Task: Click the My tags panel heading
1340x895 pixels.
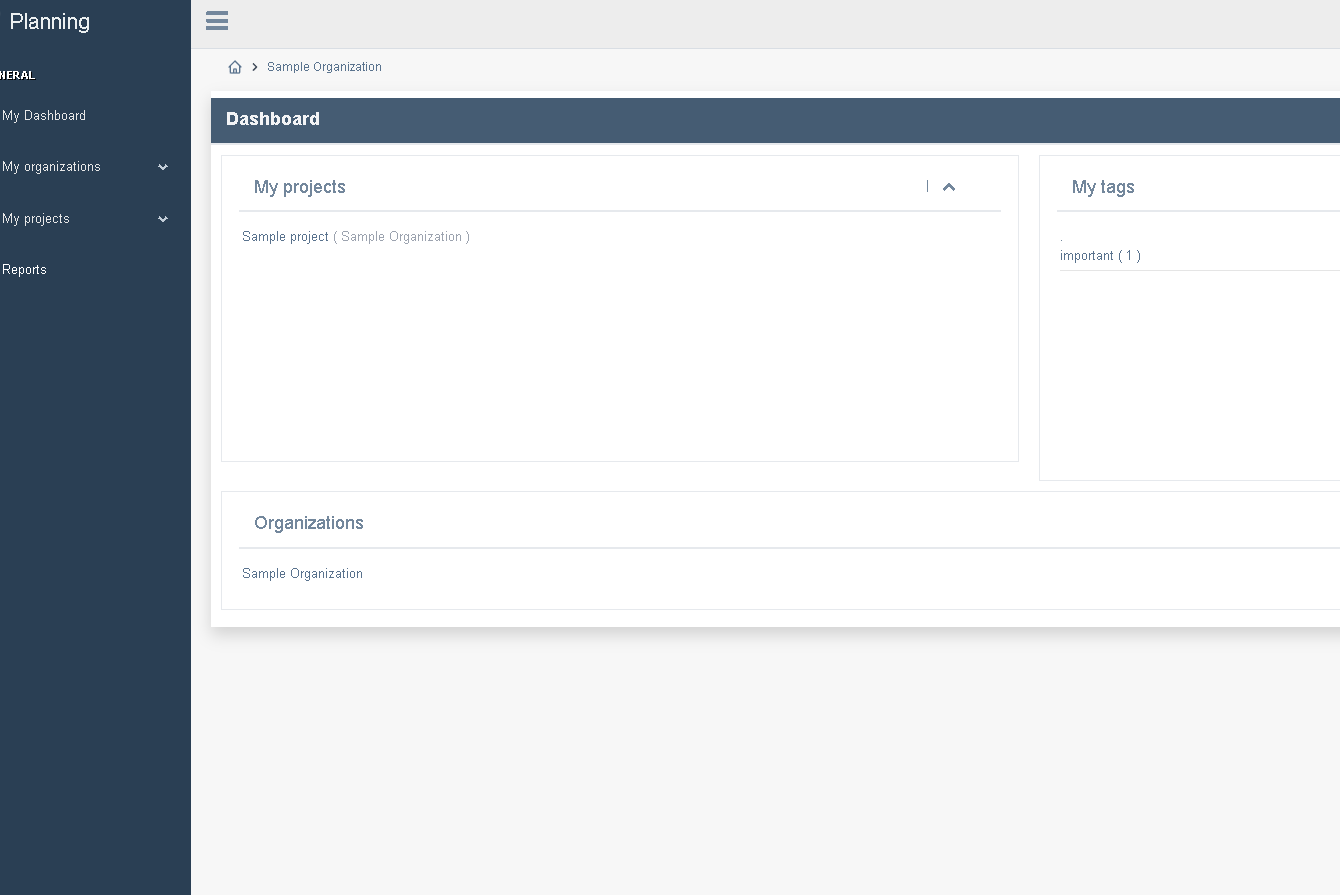Action: pyautogui.click(x=1103, y=187)
